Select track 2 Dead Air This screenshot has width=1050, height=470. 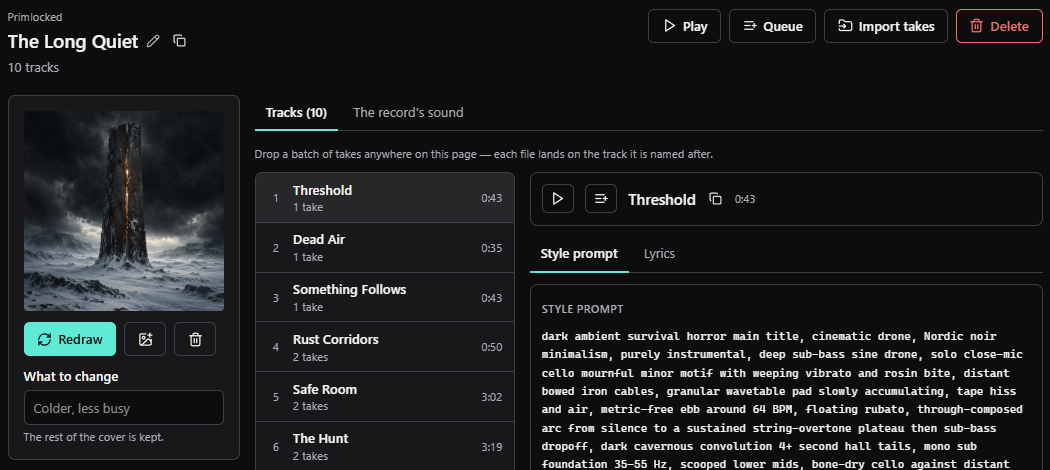(385, 248)
